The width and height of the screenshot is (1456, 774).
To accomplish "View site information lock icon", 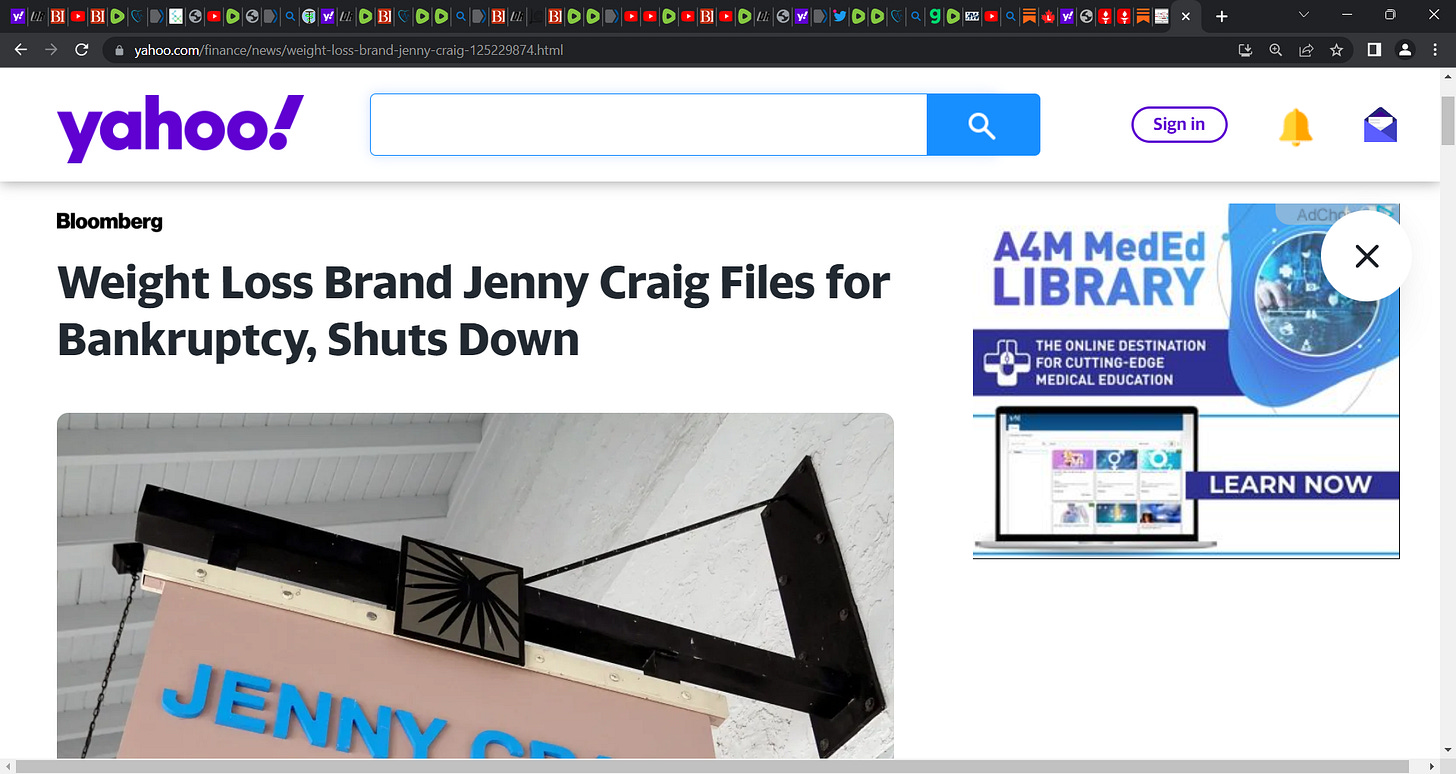I will coord(120,49).
